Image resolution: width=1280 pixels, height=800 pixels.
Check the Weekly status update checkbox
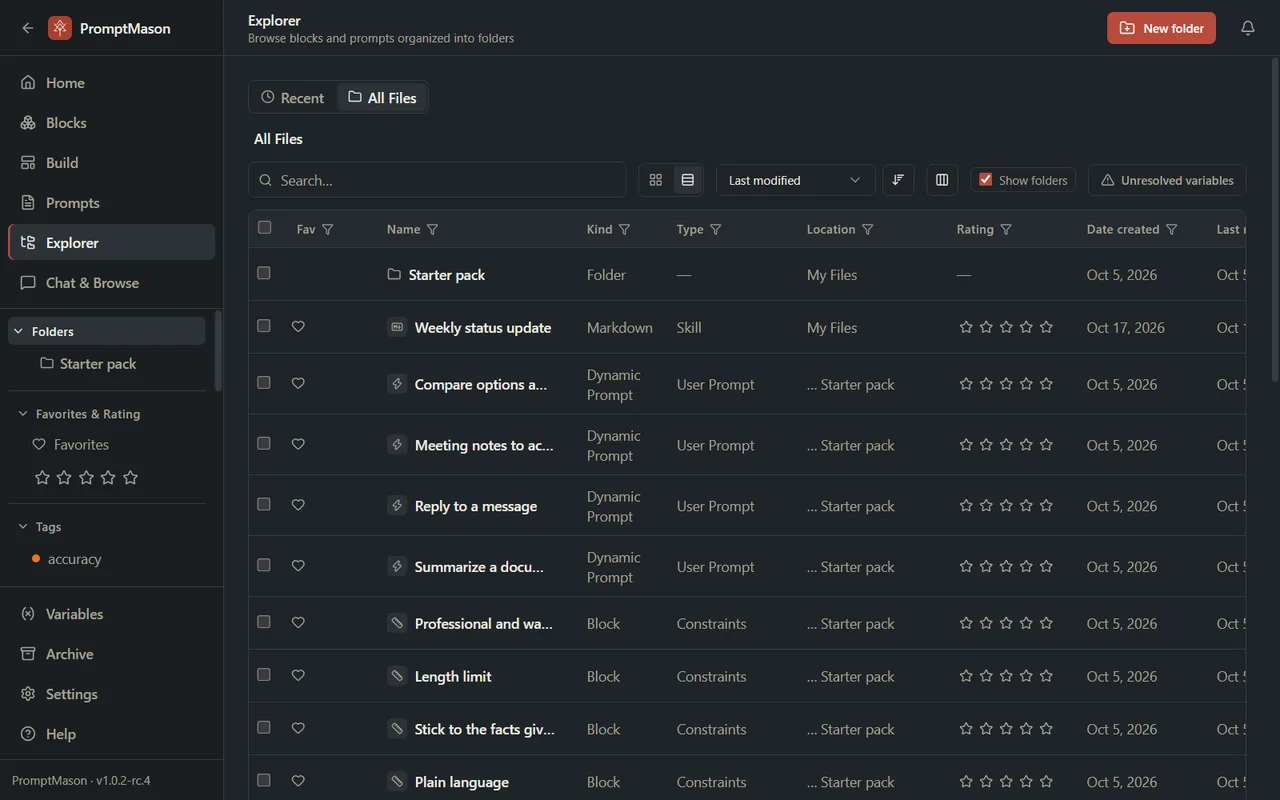(x=264, y=326)
